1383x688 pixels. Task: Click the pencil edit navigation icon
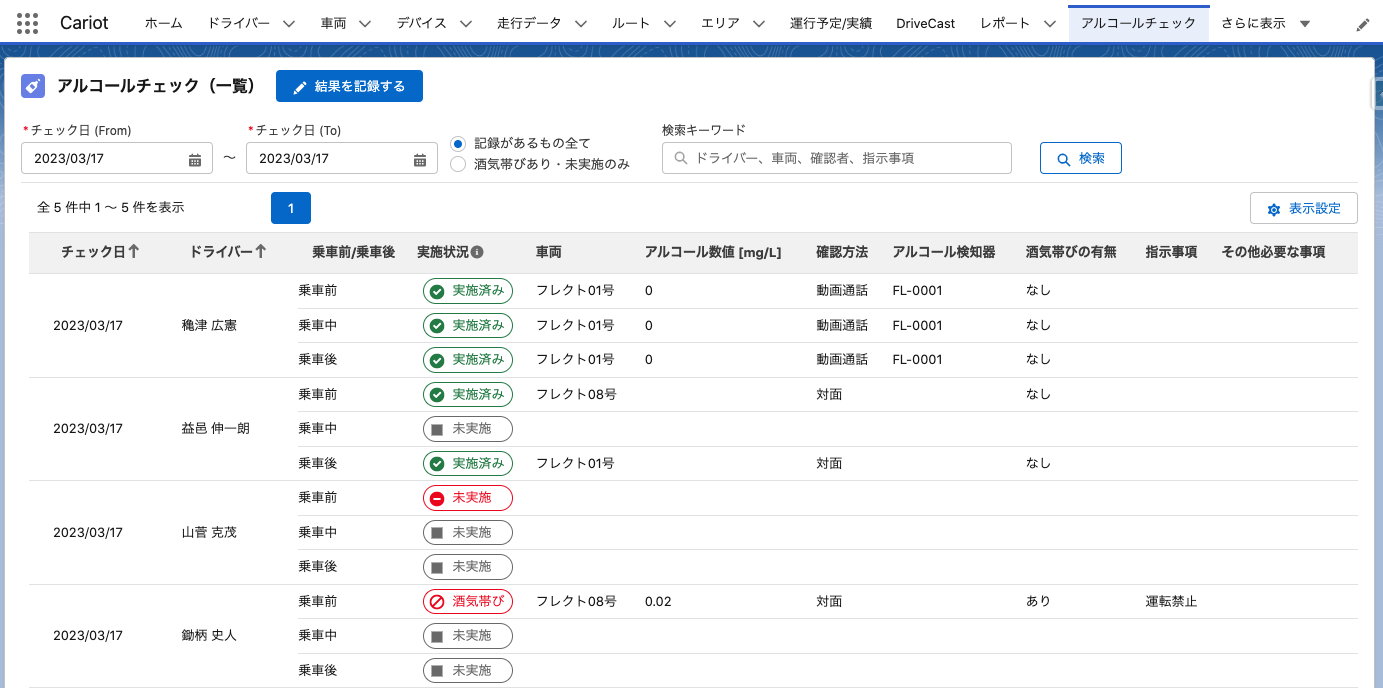1363,24
